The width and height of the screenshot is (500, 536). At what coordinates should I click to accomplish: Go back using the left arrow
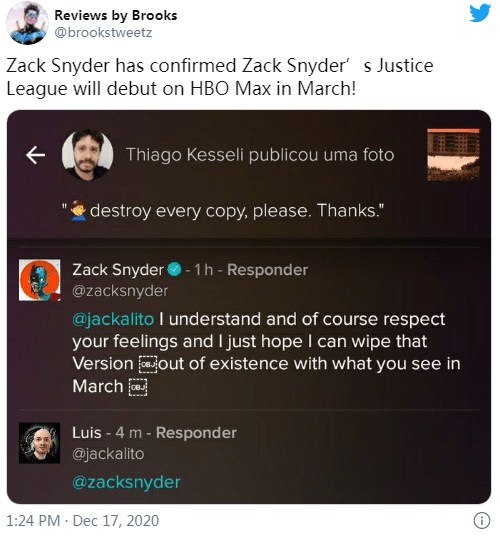pos(36,155)
